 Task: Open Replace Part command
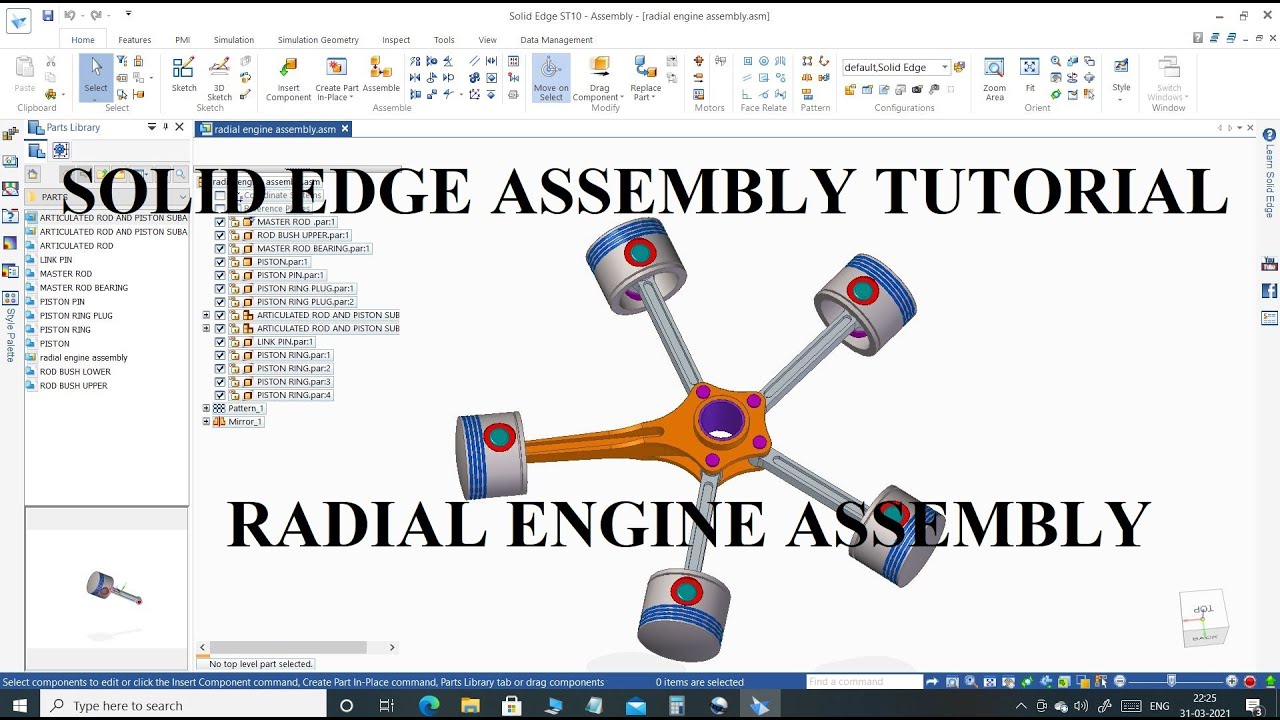click(646, 78)
